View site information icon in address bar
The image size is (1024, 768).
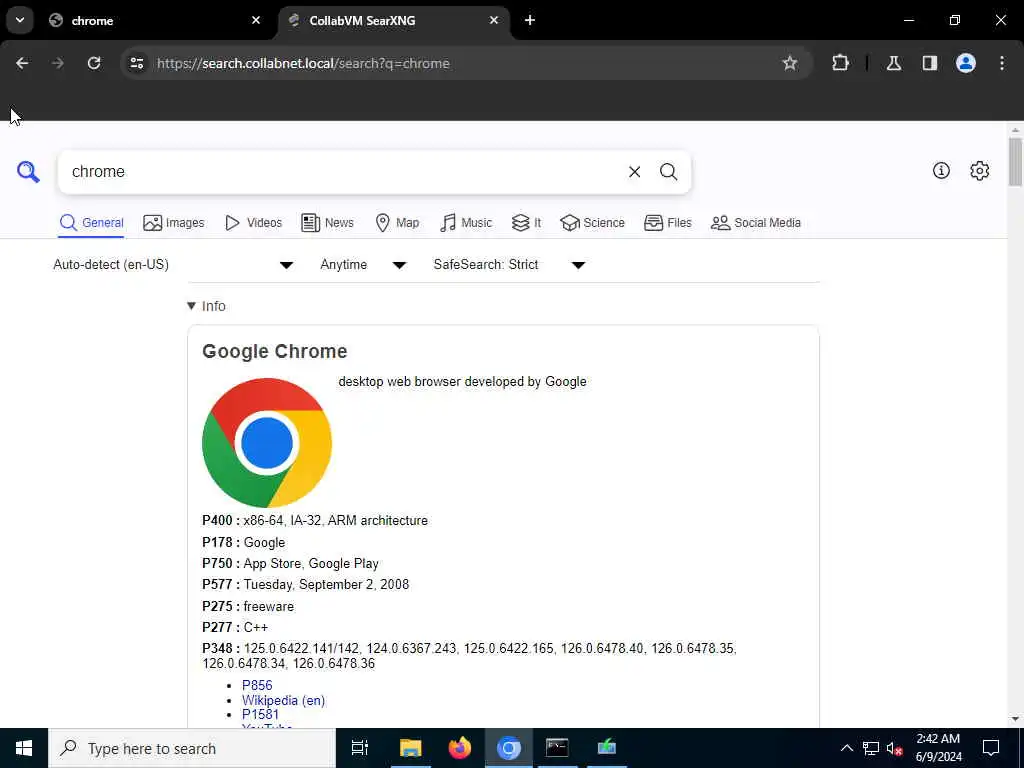coord(136,63)
